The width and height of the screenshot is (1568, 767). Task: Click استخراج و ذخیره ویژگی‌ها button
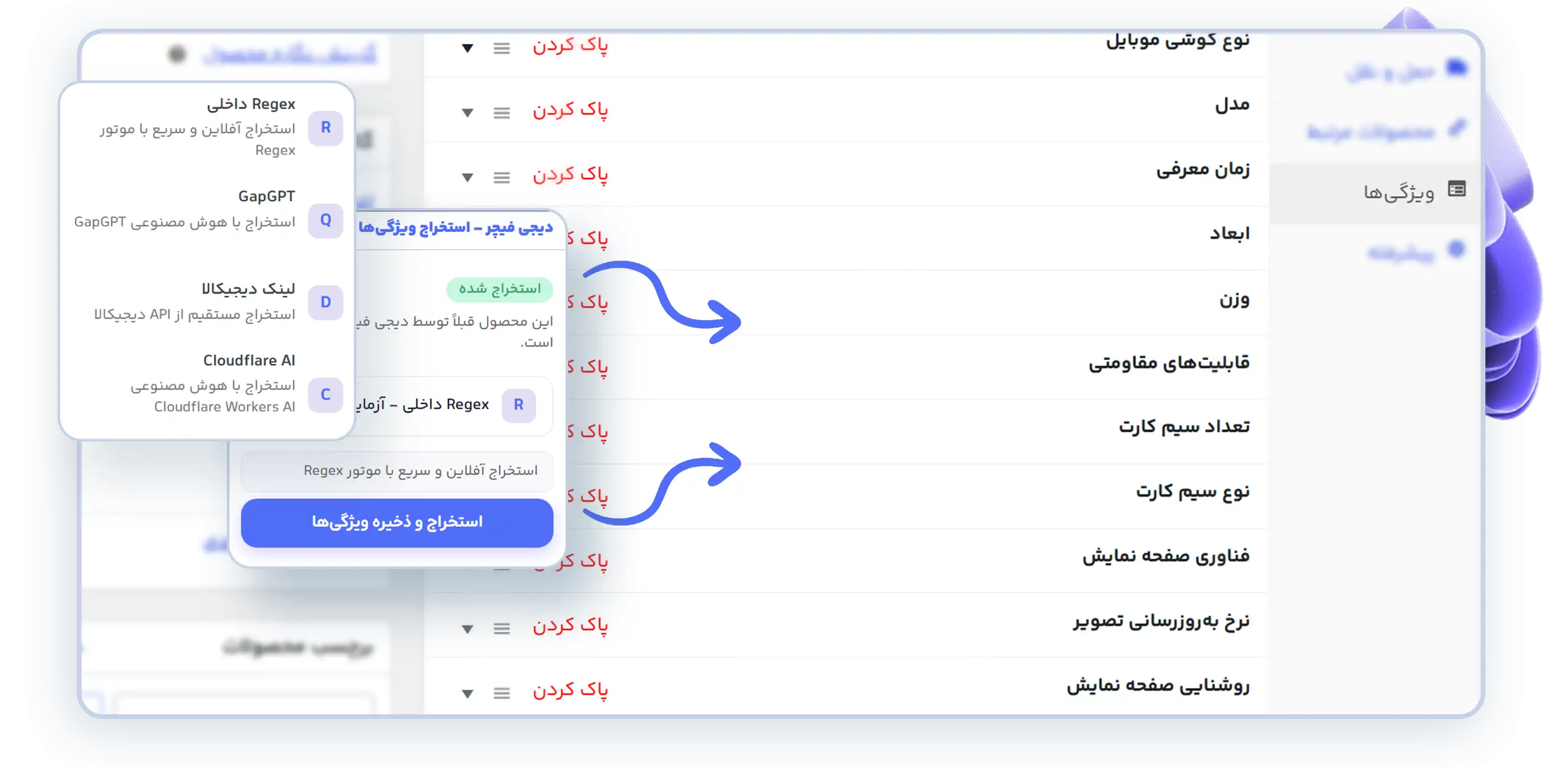(x=397, y=522)
